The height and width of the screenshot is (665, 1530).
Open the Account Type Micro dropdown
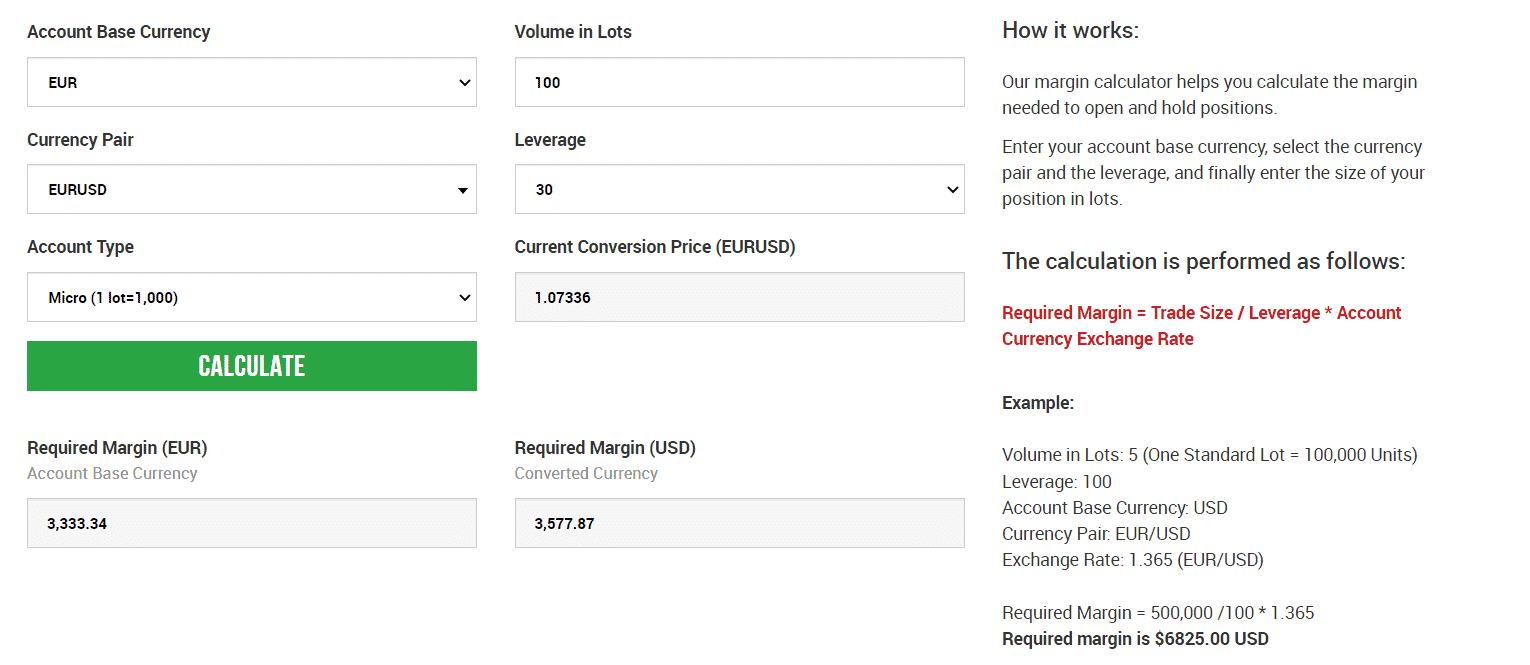pos(252,297)
